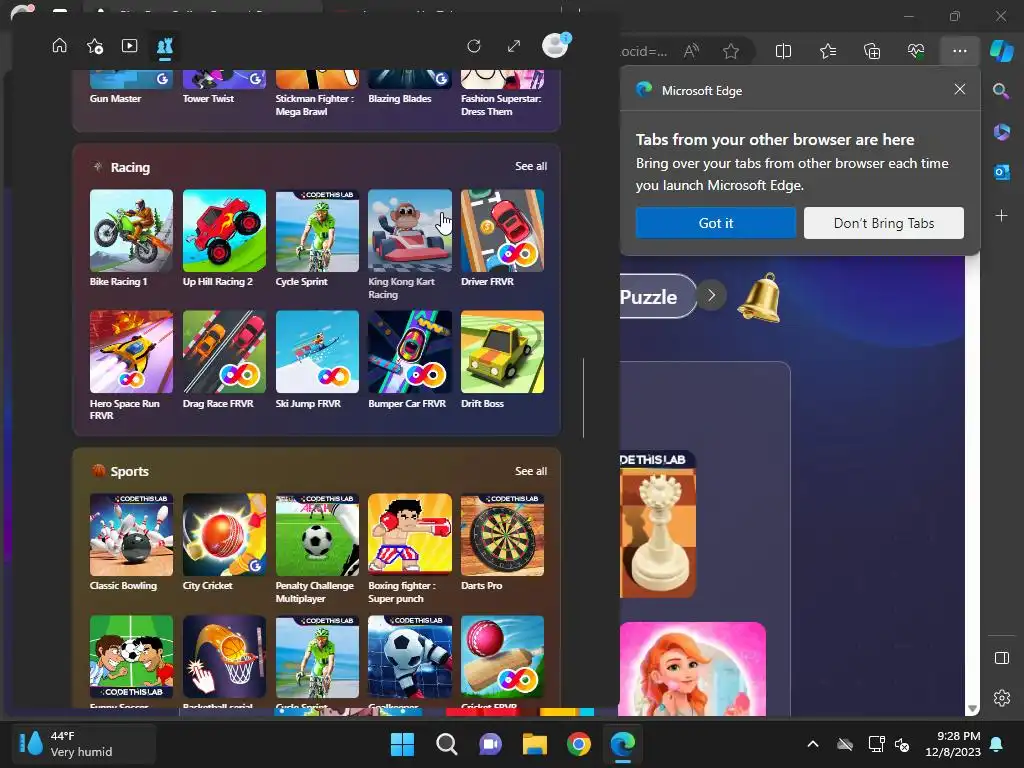Advance category chips with right arrow

click(x=711, y=295)
